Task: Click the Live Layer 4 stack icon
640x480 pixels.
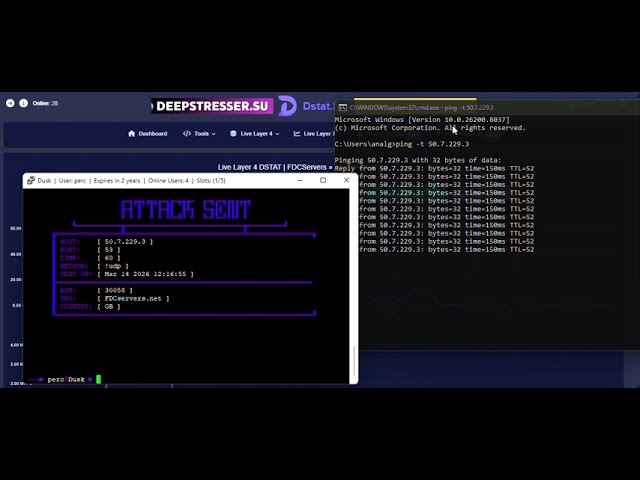Action: tap(233, 133)
